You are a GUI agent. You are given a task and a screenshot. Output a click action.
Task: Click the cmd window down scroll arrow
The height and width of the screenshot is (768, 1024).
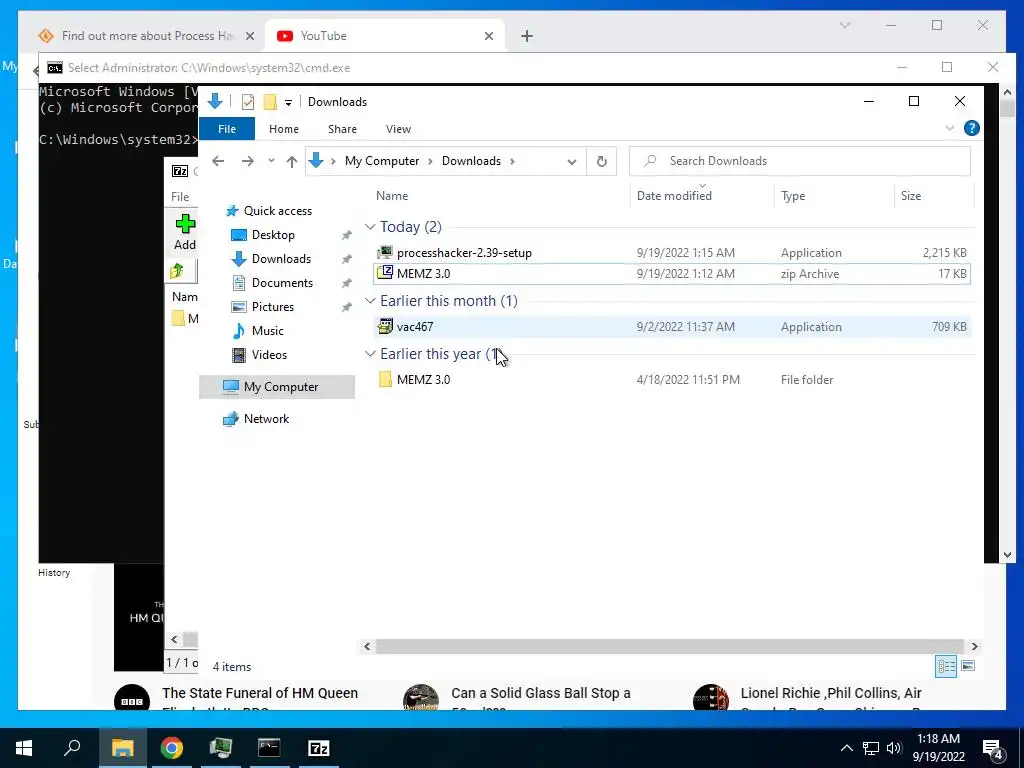click(1006, 555)
